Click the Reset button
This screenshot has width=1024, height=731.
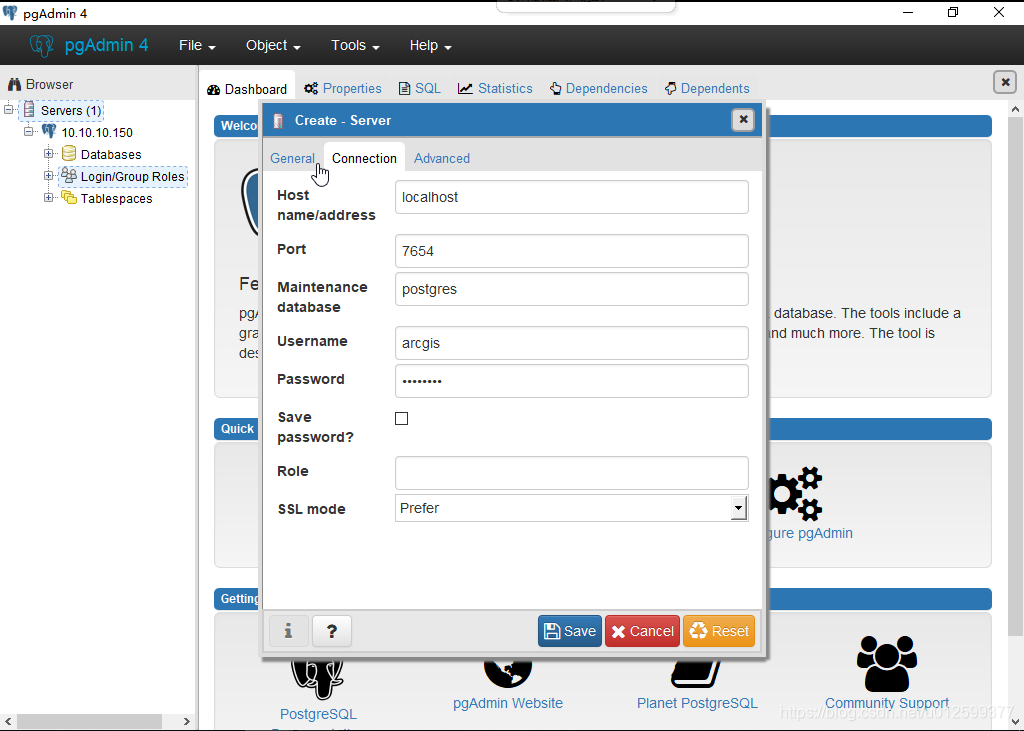tap(719, 631)
